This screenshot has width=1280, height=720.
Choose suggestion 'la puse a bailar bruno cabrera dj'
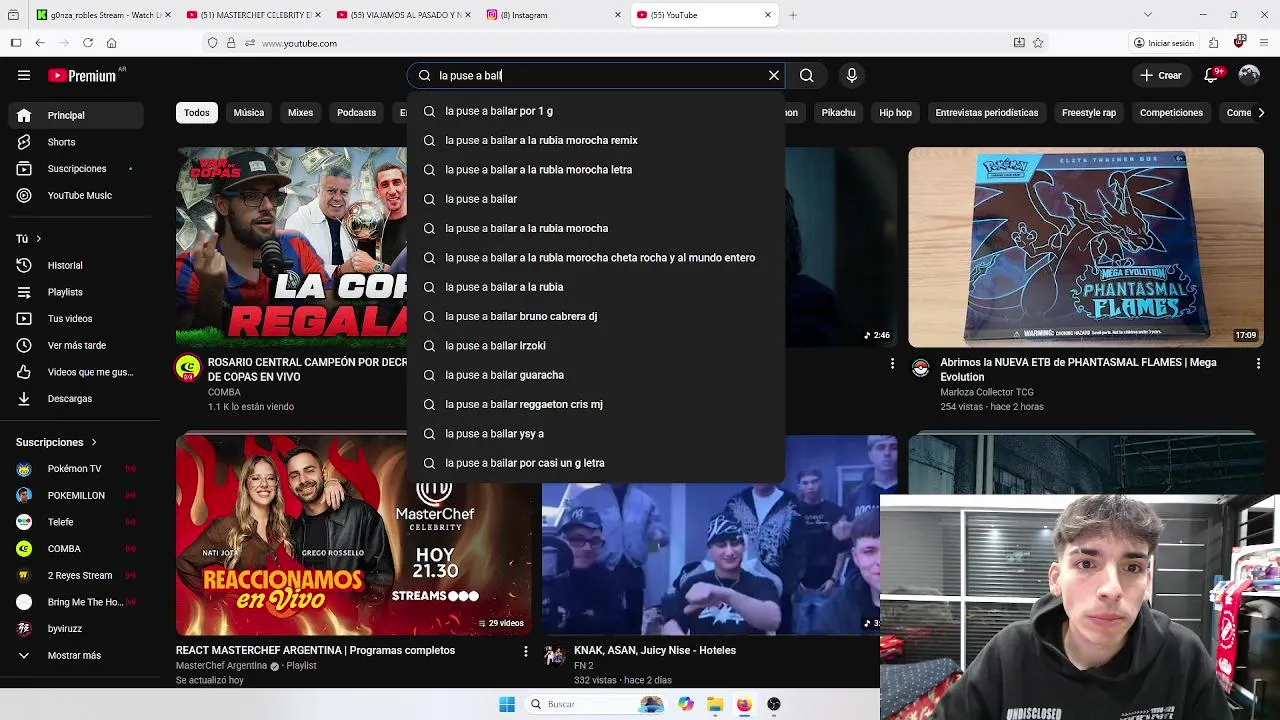point(596,316)
